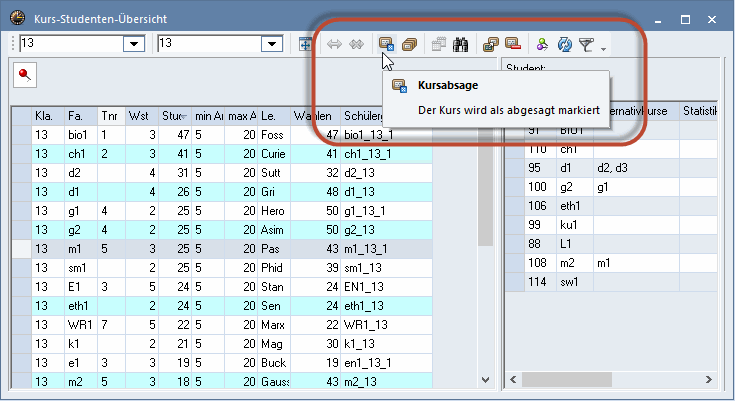735x401 pixels.
Task: Select the teacher cell Sutt
Action: (274, 173)
